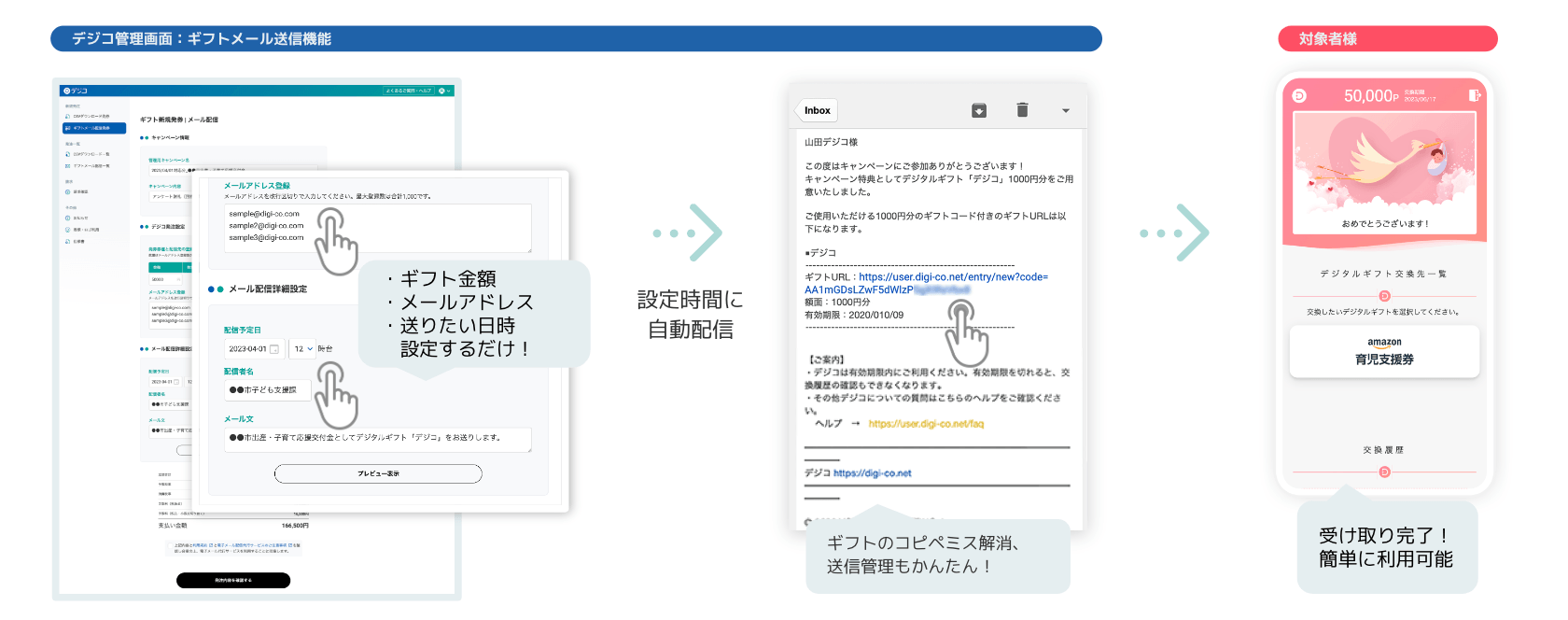Select the Amazon 育児支援券 gift card

[x=1384, y=352]
